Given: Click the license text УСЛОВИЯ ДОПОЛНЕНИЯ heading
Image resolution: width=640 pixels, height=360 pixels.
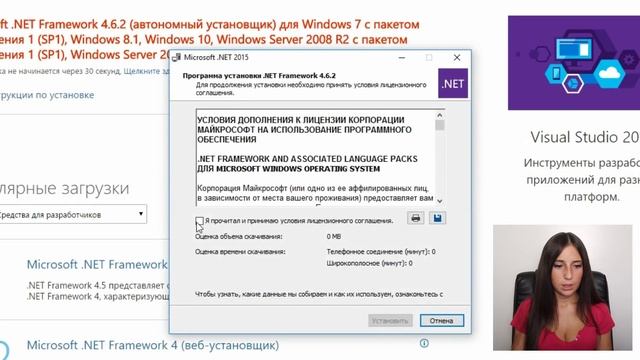Looking at the screenshot, I should pyautogui.click(x=304, y=130).
